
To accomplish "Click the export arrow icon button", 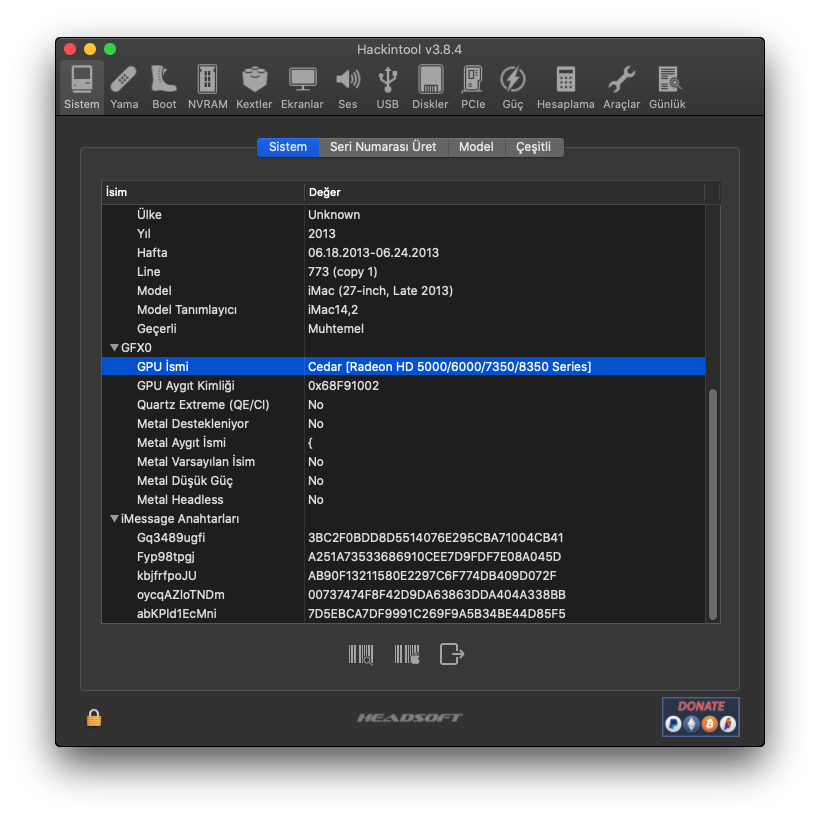I will pyautogui.click(x=452, y=654).
